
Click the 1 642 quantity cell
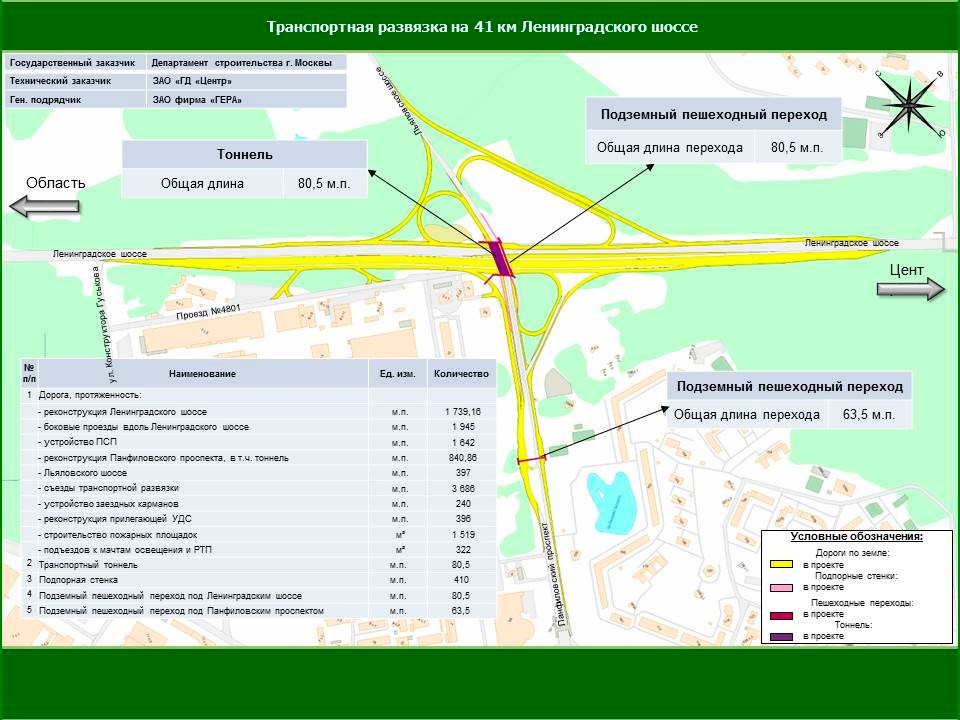pos(463,442)
